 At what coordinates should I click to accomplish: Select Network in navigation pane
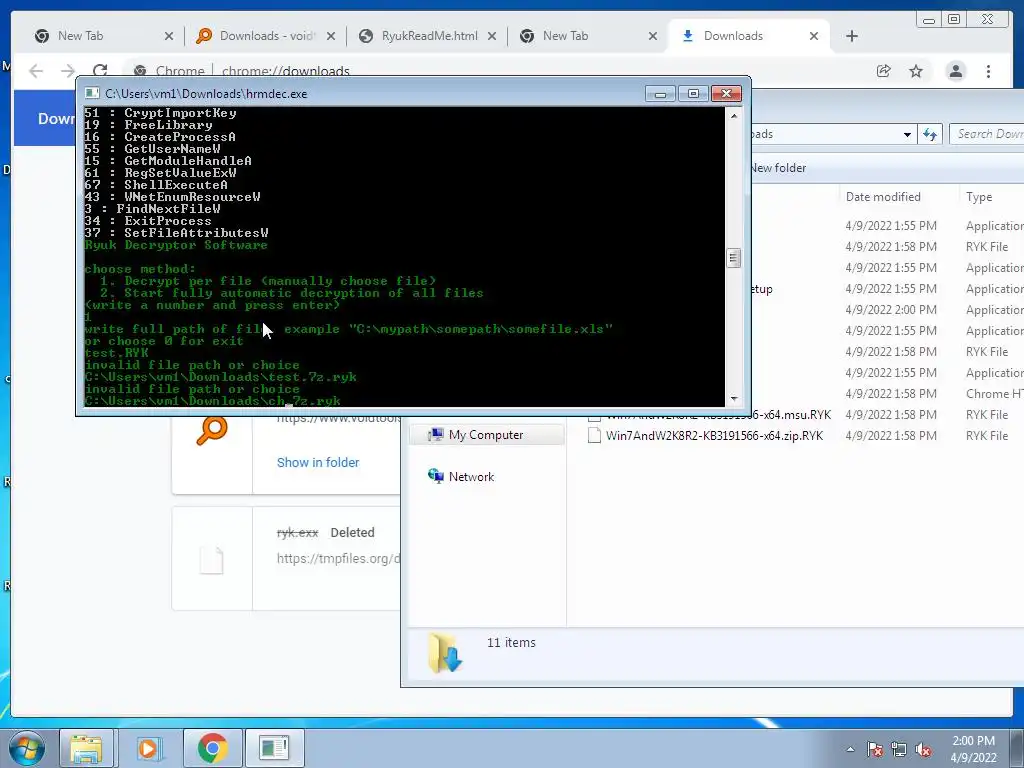(x=472, y=477)
